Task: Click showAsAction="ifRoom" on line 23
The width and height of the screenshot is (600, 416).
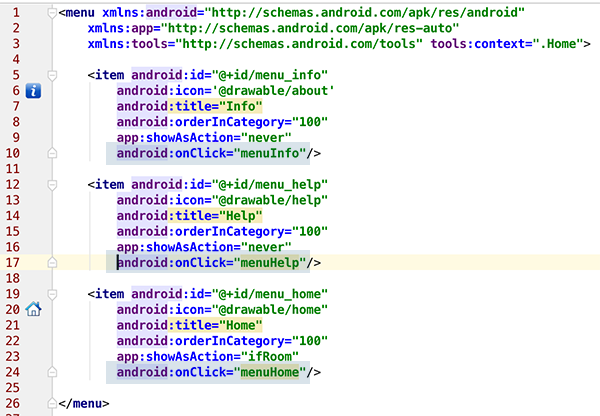Action: point(222,357)
